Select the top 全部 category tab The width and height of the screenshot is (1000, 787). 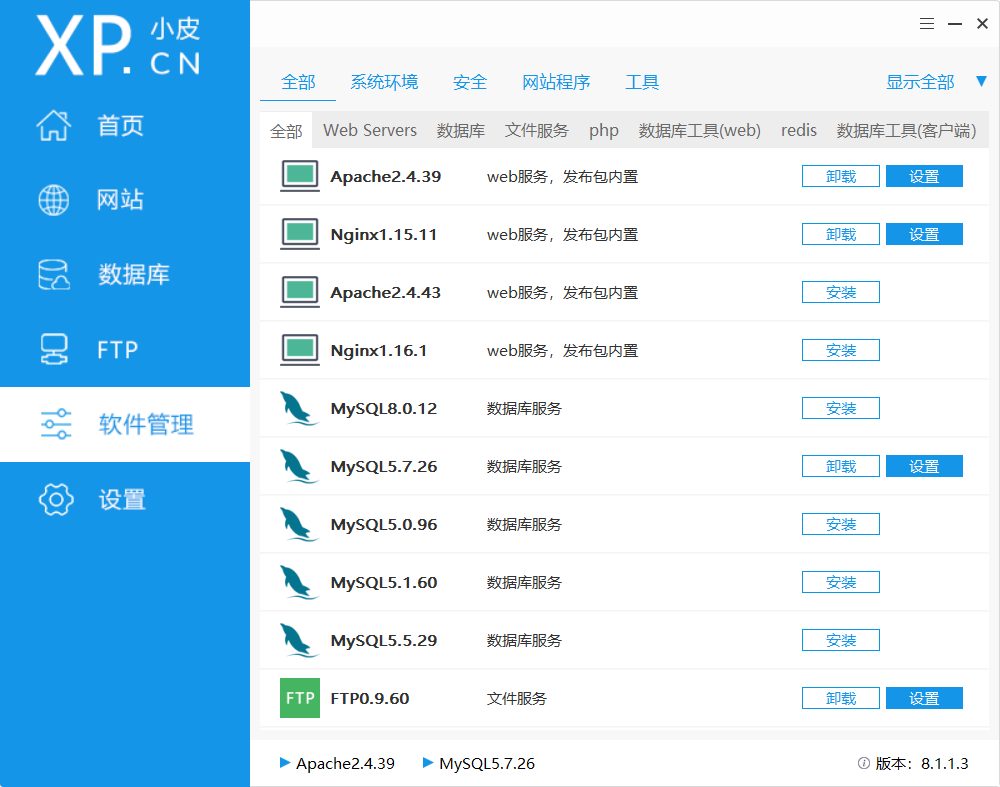point(298,82)
